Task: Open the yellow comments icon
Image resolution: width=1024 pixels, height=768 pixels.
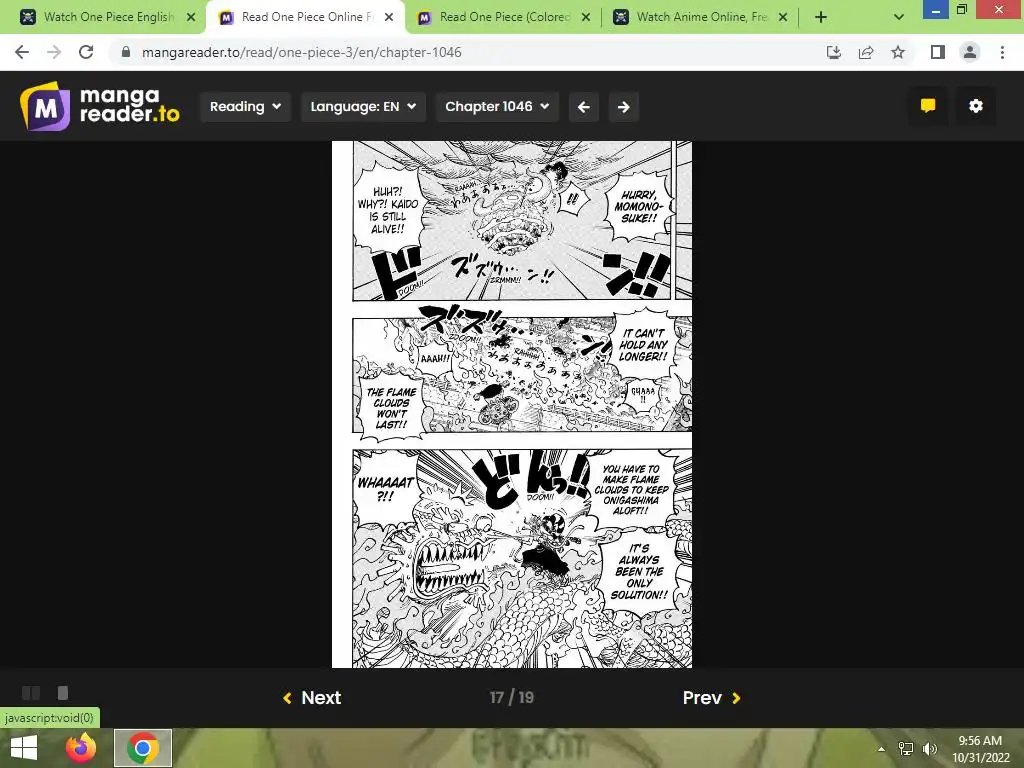Action: pos(928,106)
